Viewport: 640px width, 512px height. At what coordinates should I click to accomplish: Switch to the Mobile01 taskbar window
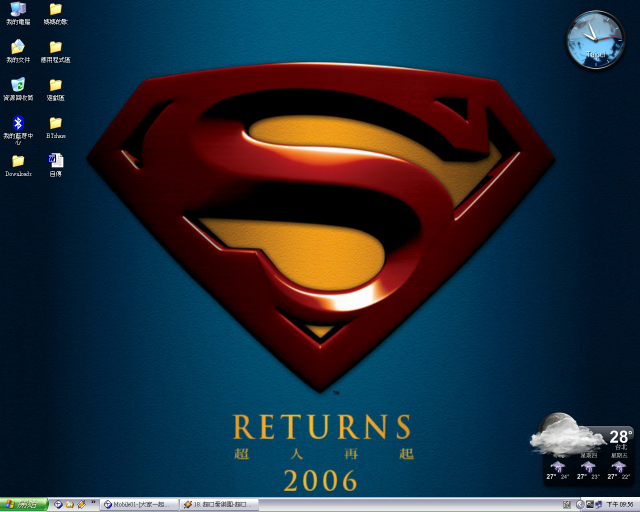point(140,505)
